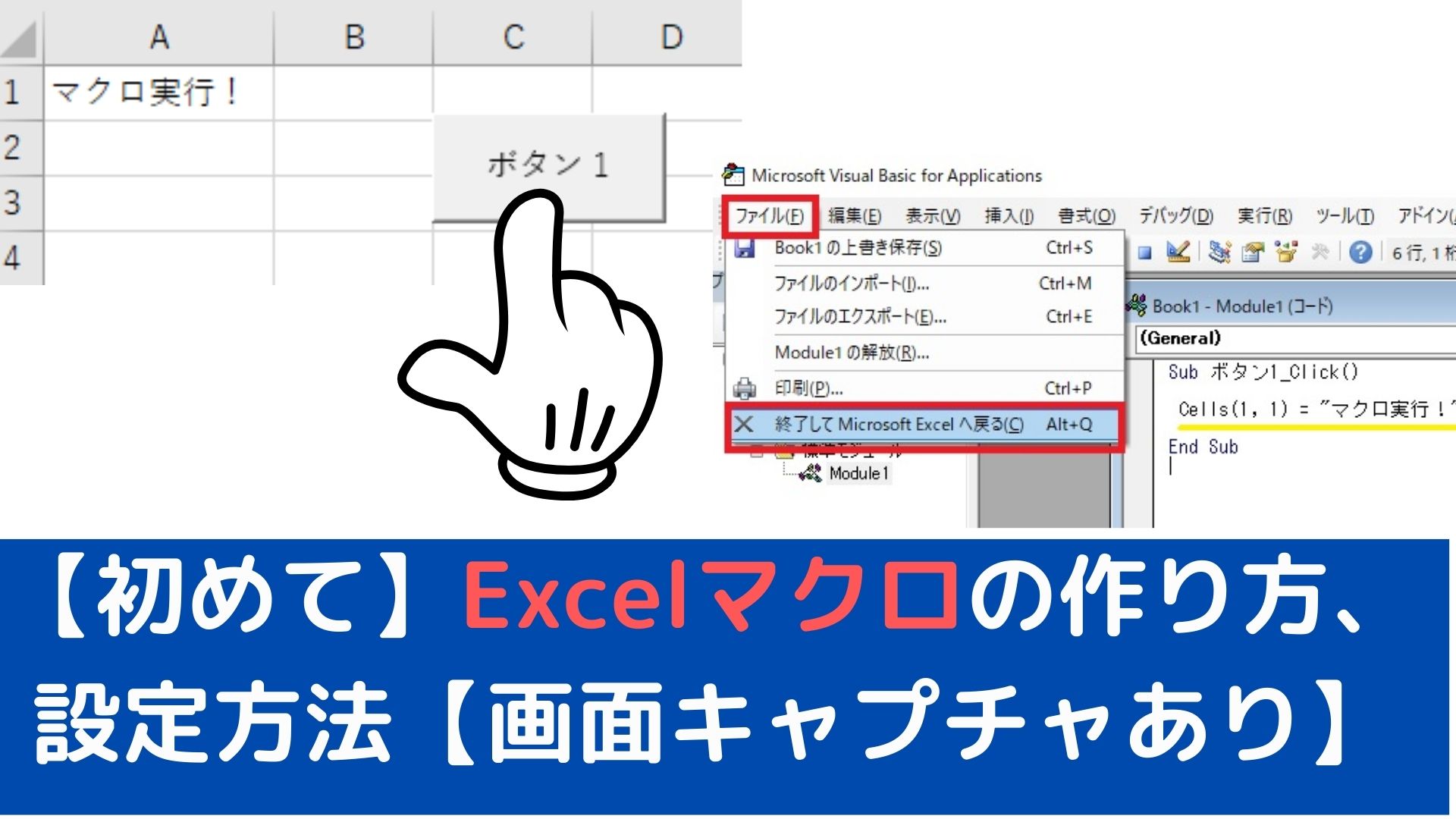Click the End Sub code line
Viewport: 1456px width, 819px height.
[x=1203, y=447]
